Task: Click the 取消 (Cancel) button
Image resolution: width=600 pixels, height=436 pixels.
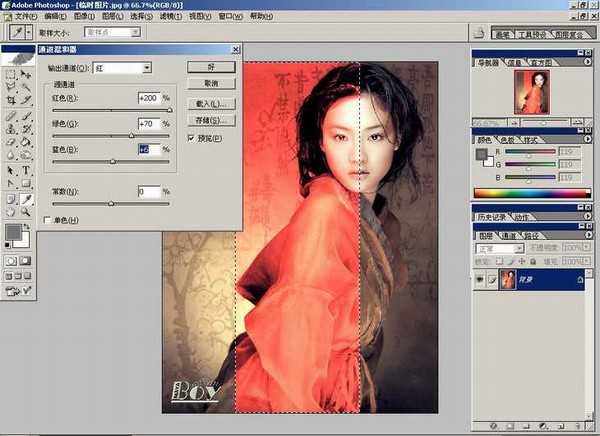Action: (209, 84)
